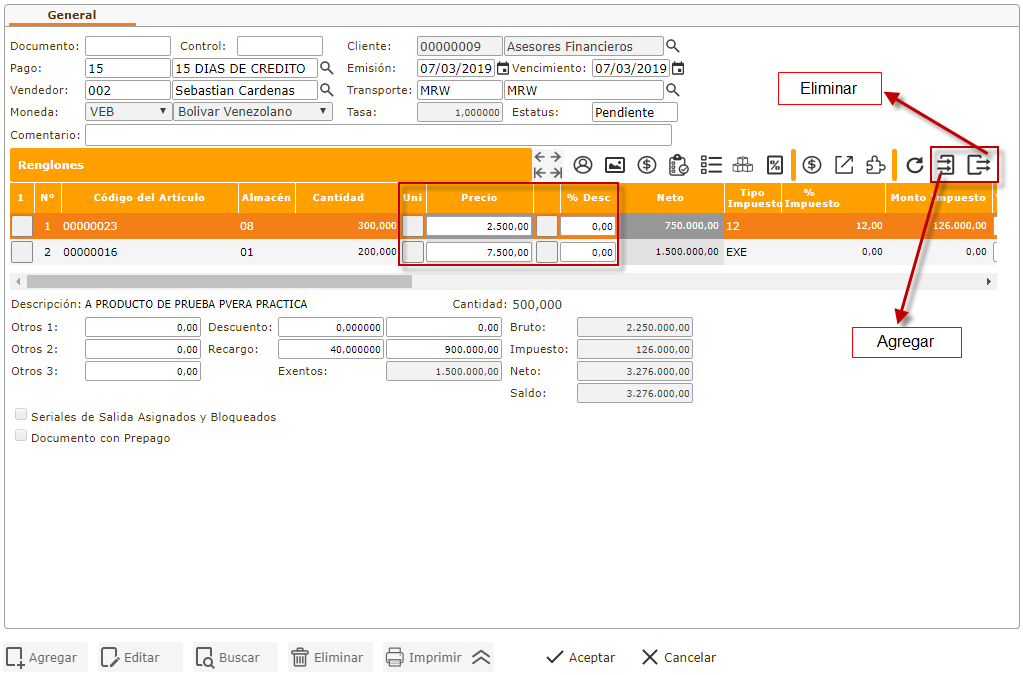This screenshot has width=1023, height=675.
Task: Search for Cliente with magnifier icon
Action: [x=673, y=46]
